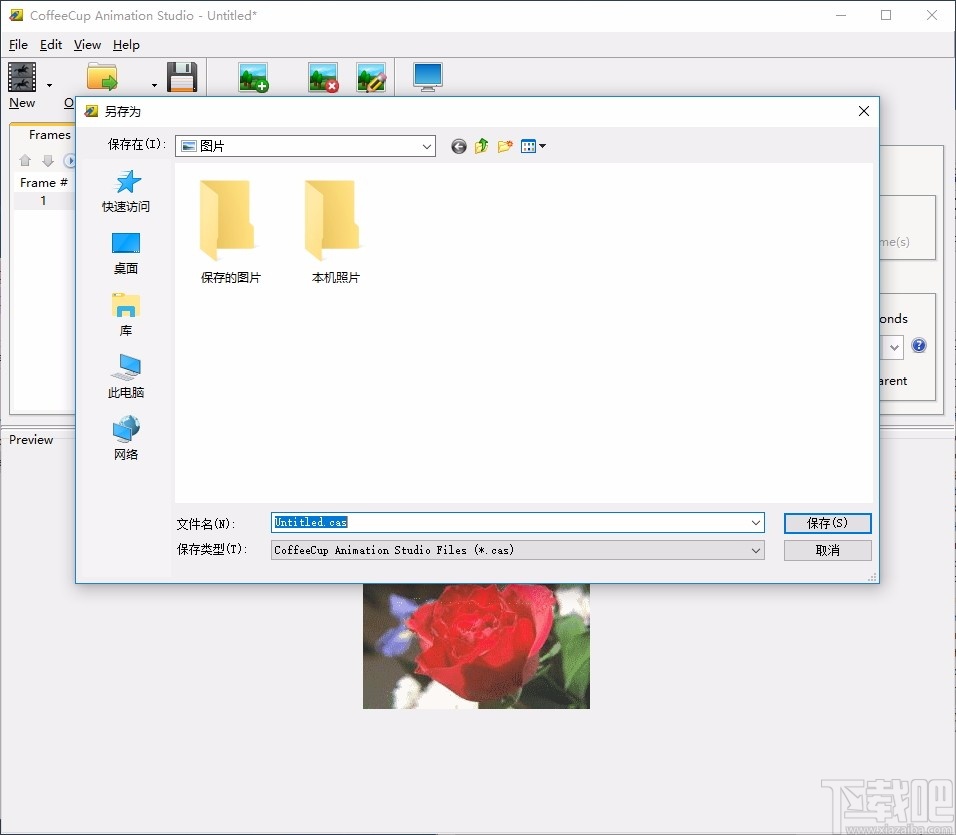Go up one folder level icon
956x835 pixels.
pos(482,146)
